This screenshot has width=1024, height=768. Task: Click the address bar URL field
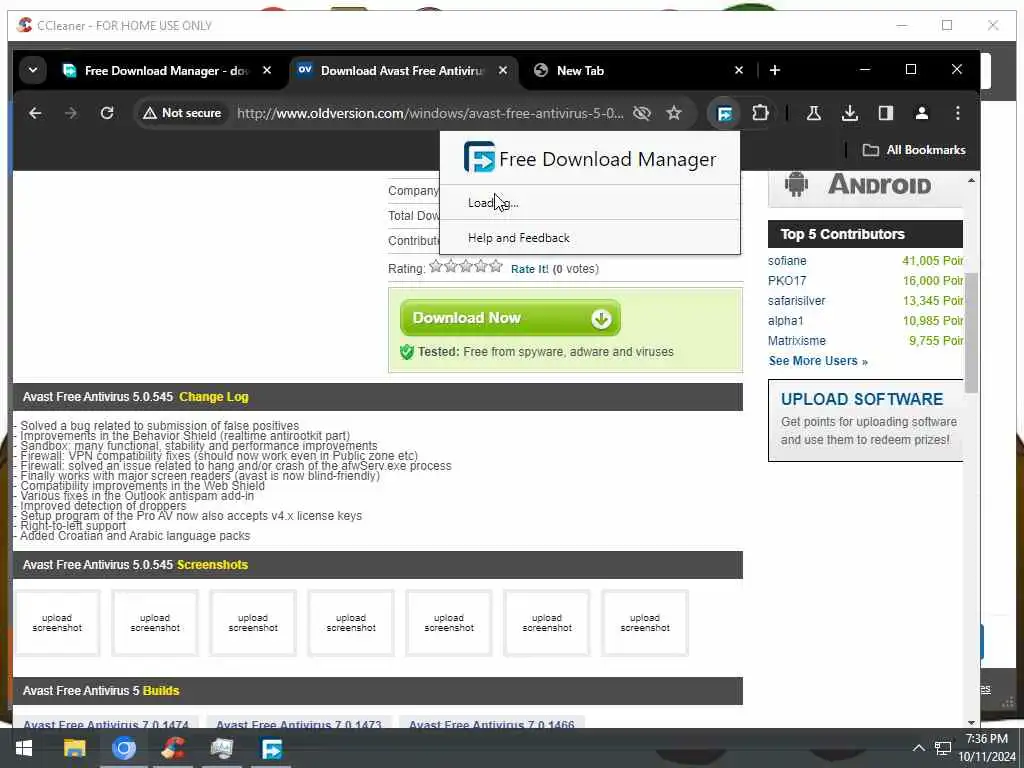click(x=430, y=114)
